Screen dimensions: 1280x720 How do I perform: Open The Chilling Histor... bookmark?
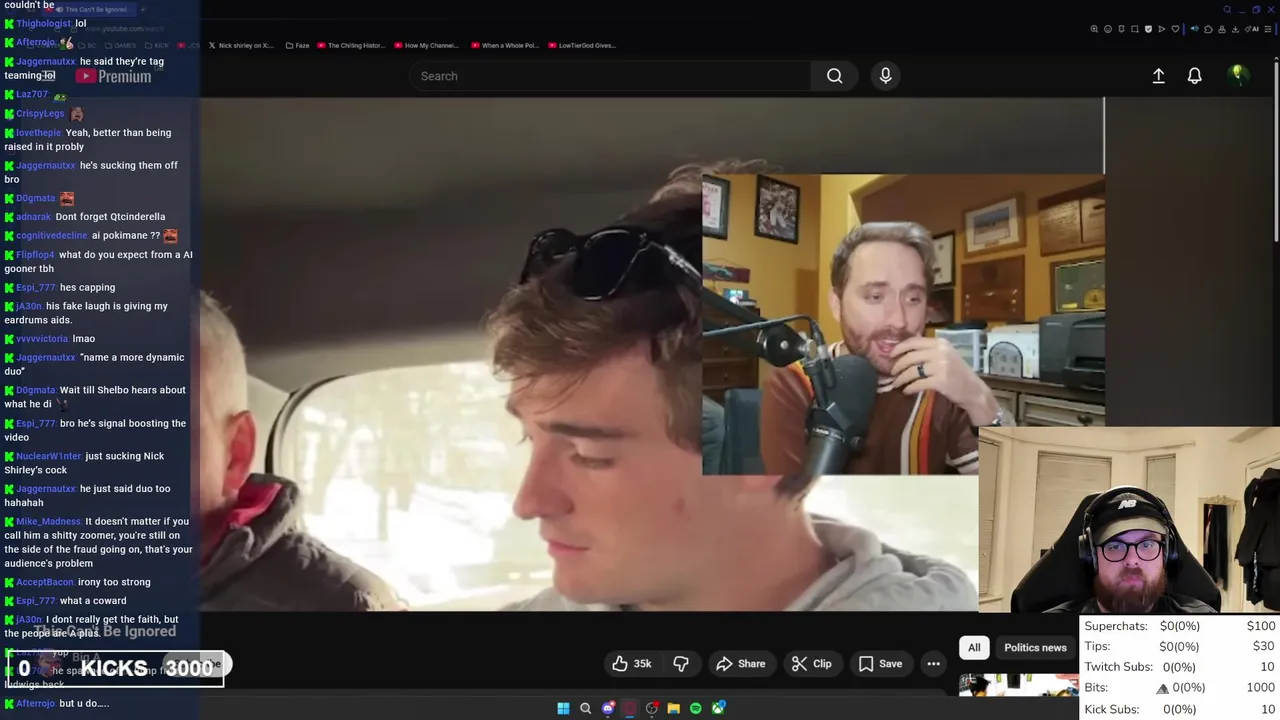point(350,45)
